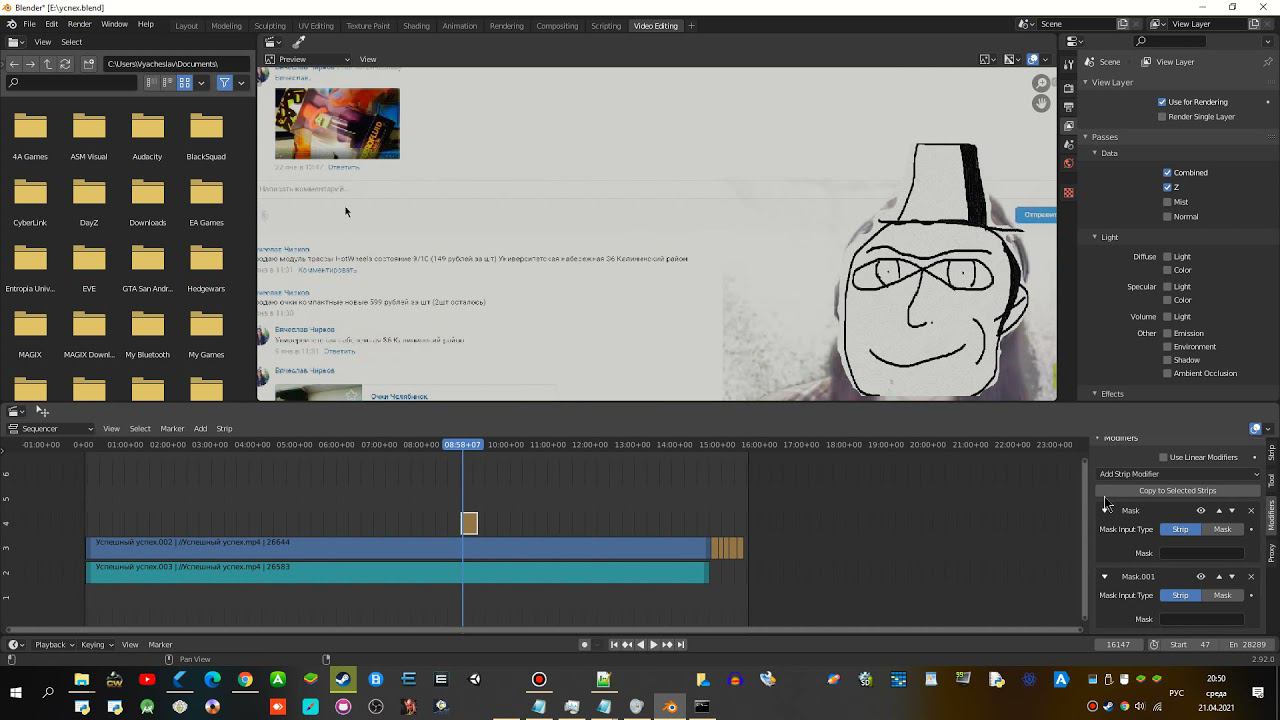1280x720 pixels.
Task: Switch to the Animation workspace tab
Action: [459, 25]
